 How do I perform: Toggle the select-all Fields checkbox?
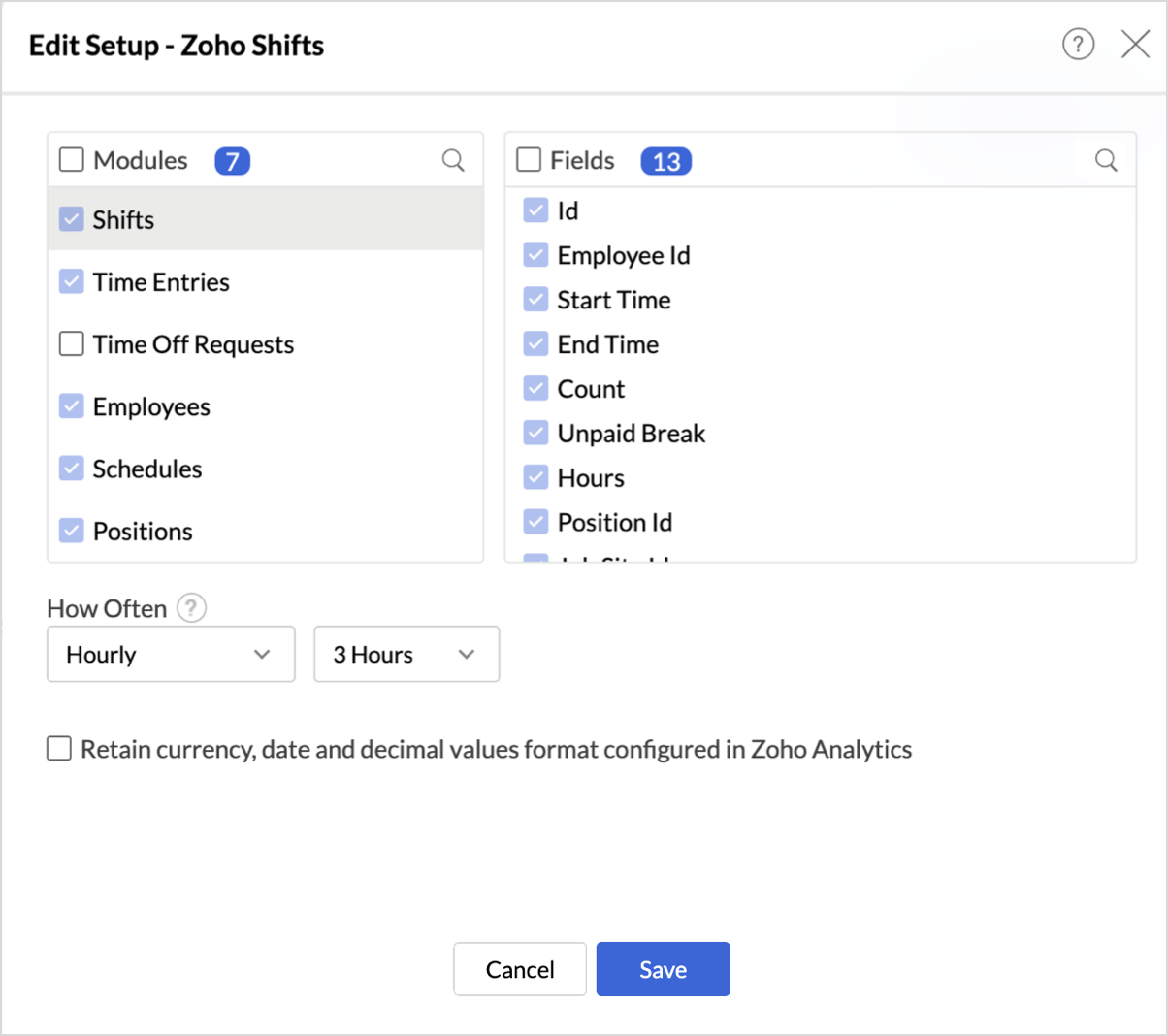[x=529, y=160]
